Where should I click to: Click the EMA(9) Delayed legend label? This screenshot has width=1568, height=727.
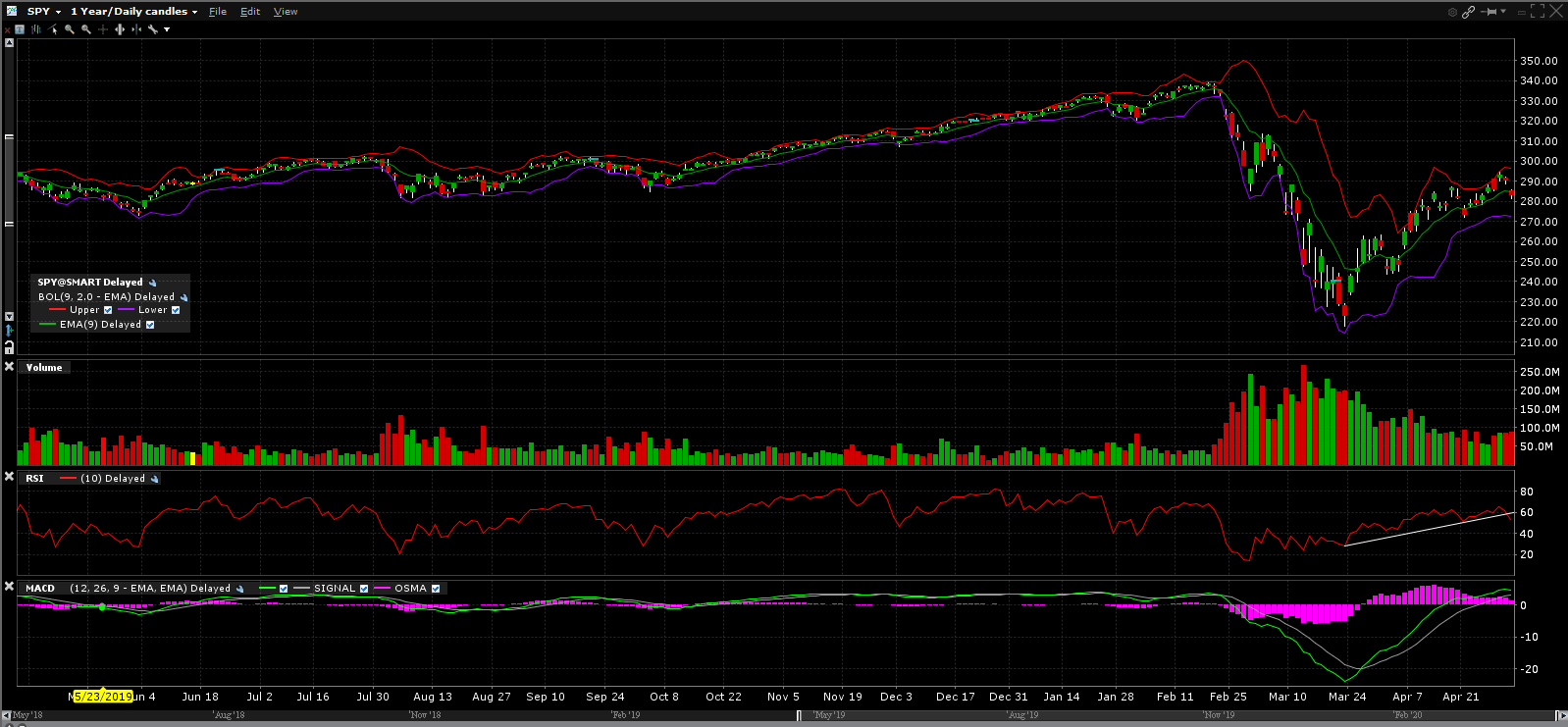tap(100, 325)
